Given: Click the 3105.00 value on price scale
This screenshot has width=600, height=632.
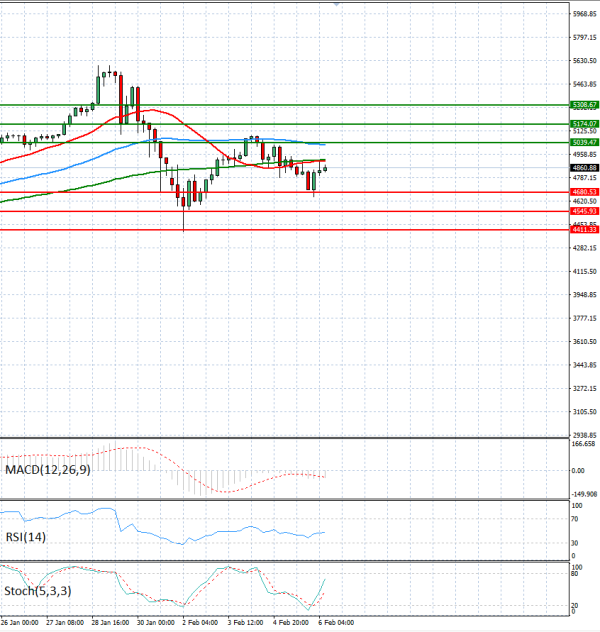Looking at the screenshot, I should point(585,412).
